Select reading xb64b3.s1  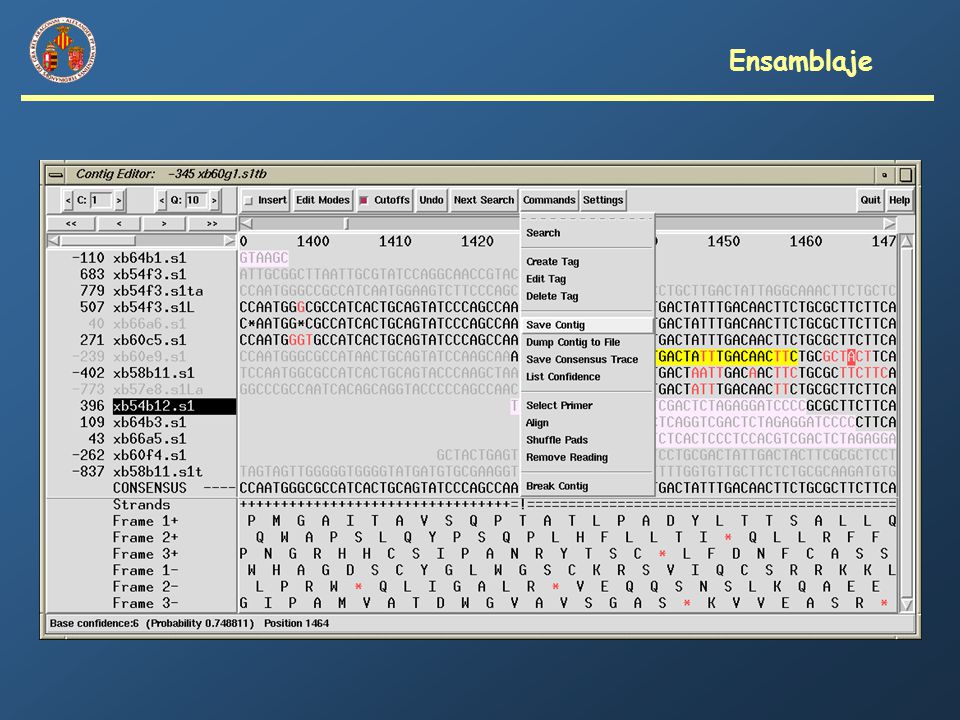point(149,422)
